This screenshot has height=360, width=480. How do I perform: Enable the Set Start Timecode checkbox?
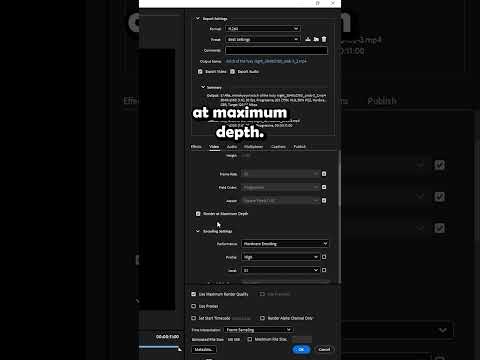(x=194, y=318)
